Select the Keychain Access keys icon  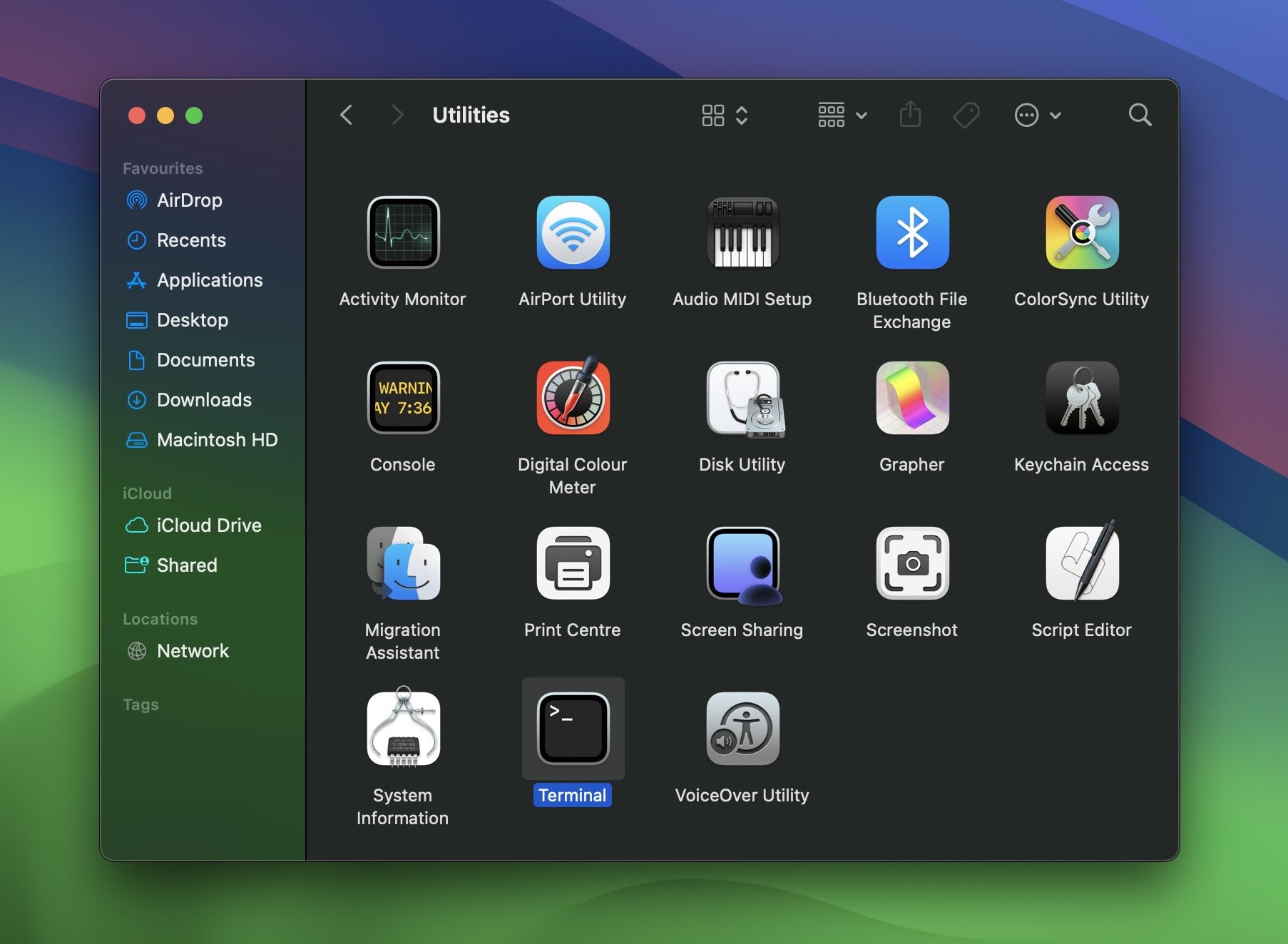pyautogui.click(x=1082, y=398)
